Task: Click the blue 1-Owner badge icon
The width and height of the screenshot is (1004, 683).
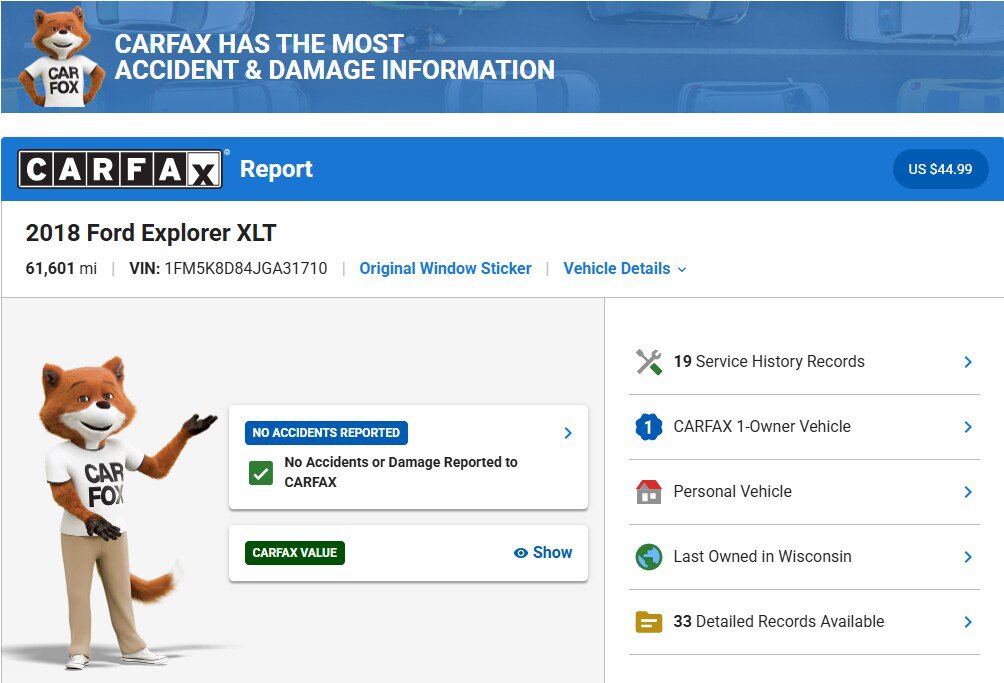Action: [x=649, y=427]
